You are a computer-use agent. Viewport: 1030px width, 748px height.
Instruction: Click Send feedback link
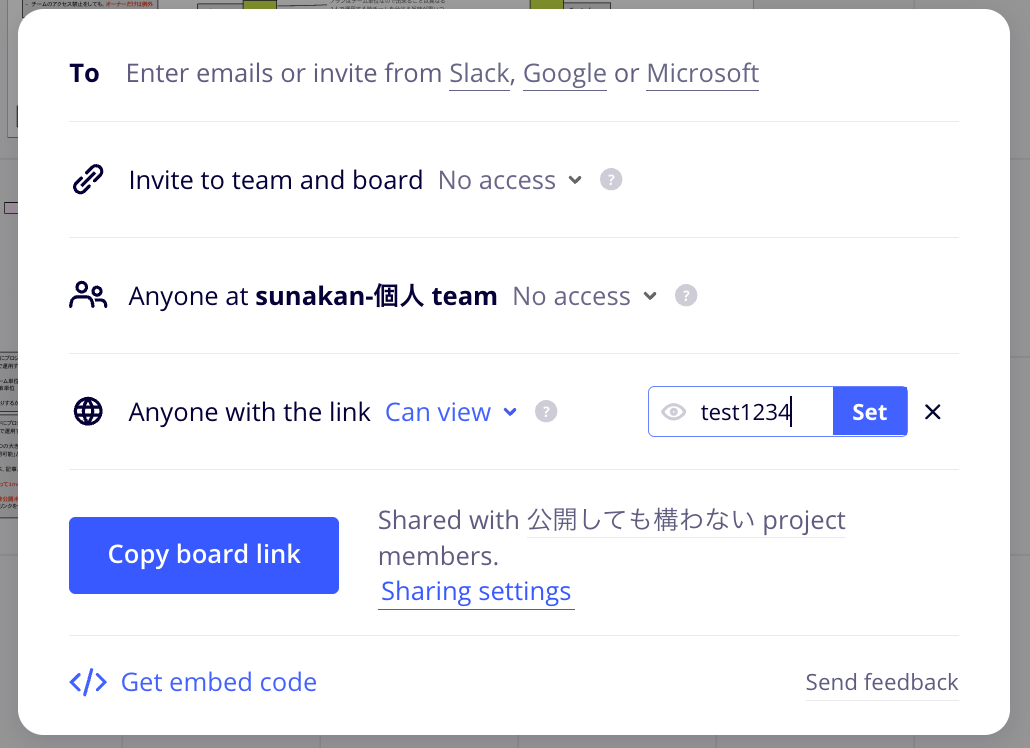(x=882, y=682)
